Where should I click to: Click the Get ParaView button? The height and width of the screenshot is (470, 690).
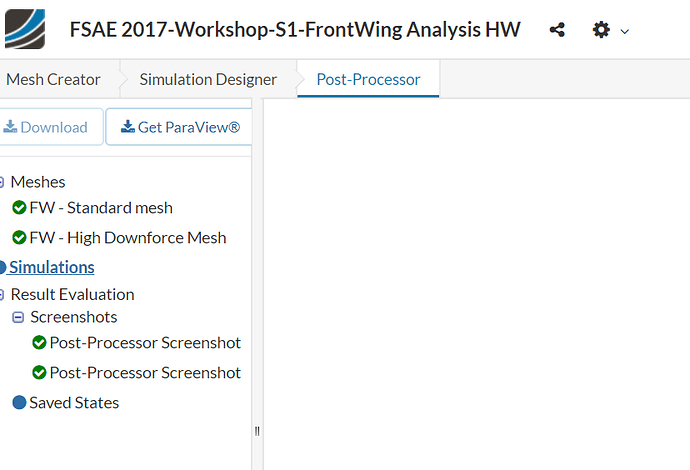click(x=180, y=127)
